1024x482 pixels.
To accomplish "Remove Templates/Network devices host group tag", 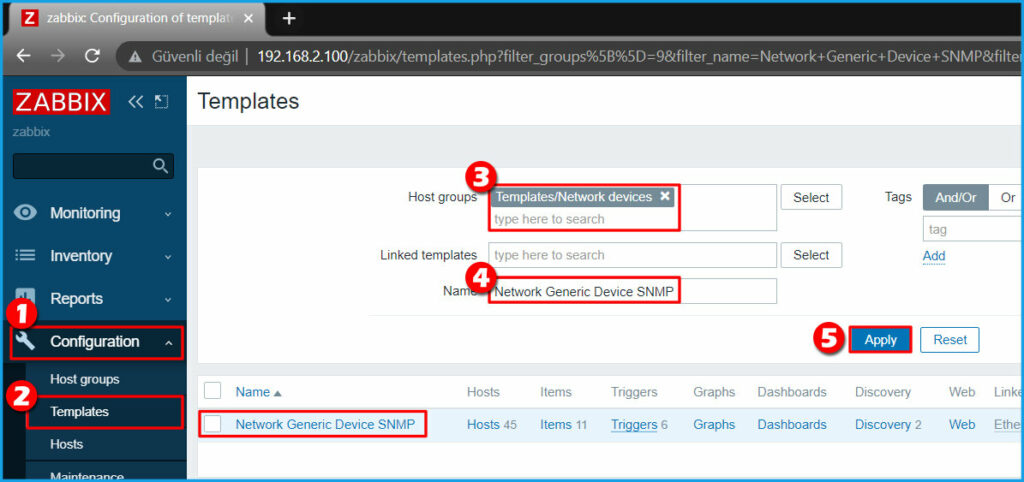I will (x=665, y=197).
